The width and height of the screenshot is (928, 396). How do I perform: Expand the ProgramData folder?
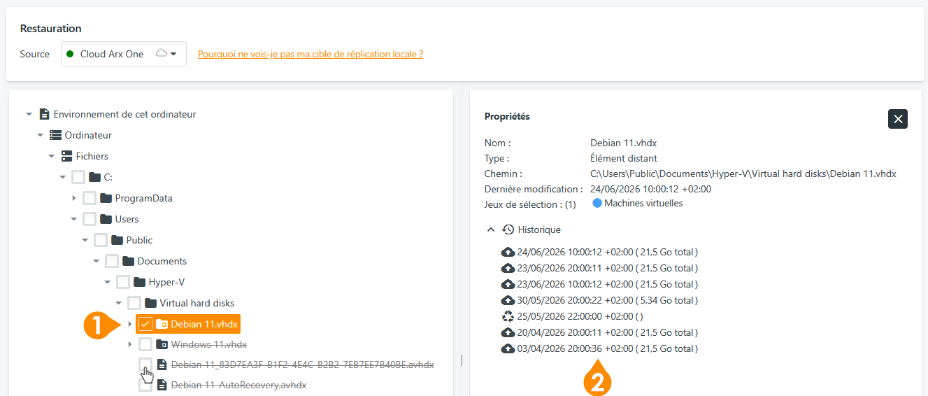(74, 198)
